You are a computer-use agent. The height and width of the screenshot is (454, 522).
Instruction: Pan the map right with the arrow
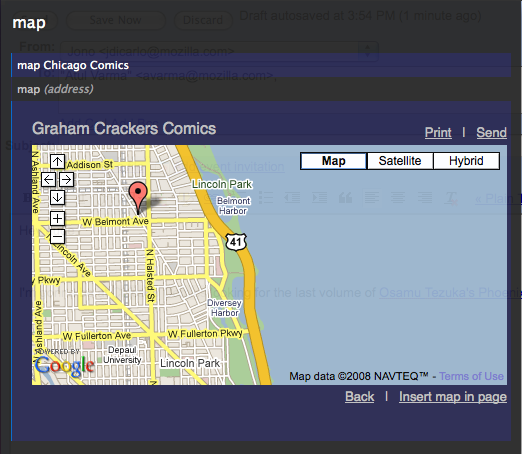coord(66,180)
